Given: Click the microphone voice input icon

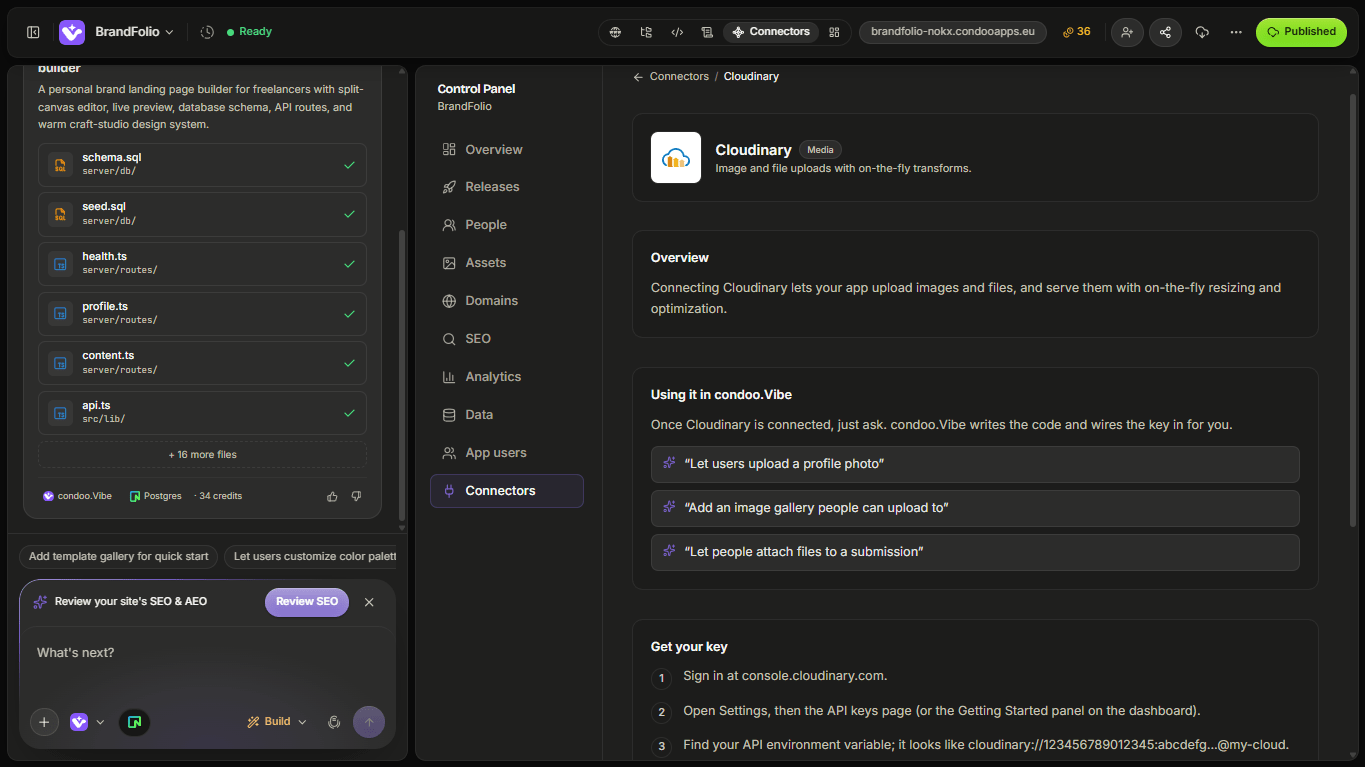Looking at the screenshot, I should pyautogui.click(x=334, y=722).
